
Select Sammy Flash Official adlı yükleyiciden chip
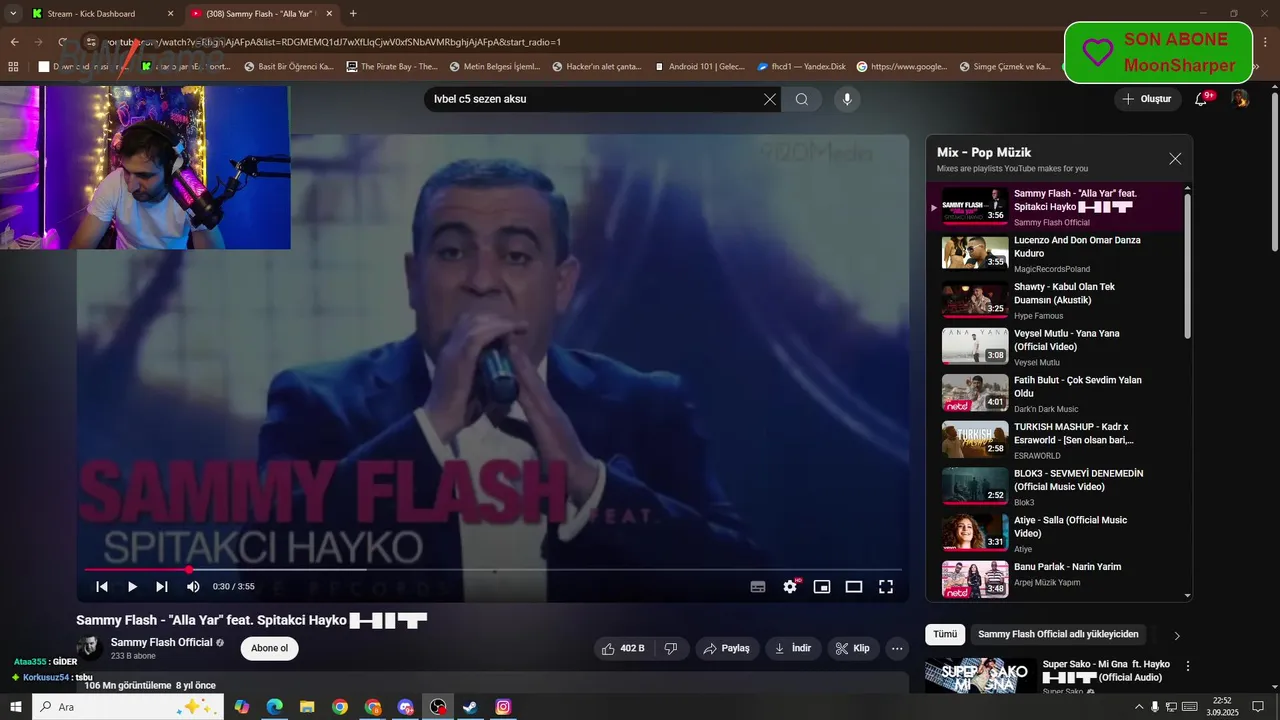[x=1058, y=634]
